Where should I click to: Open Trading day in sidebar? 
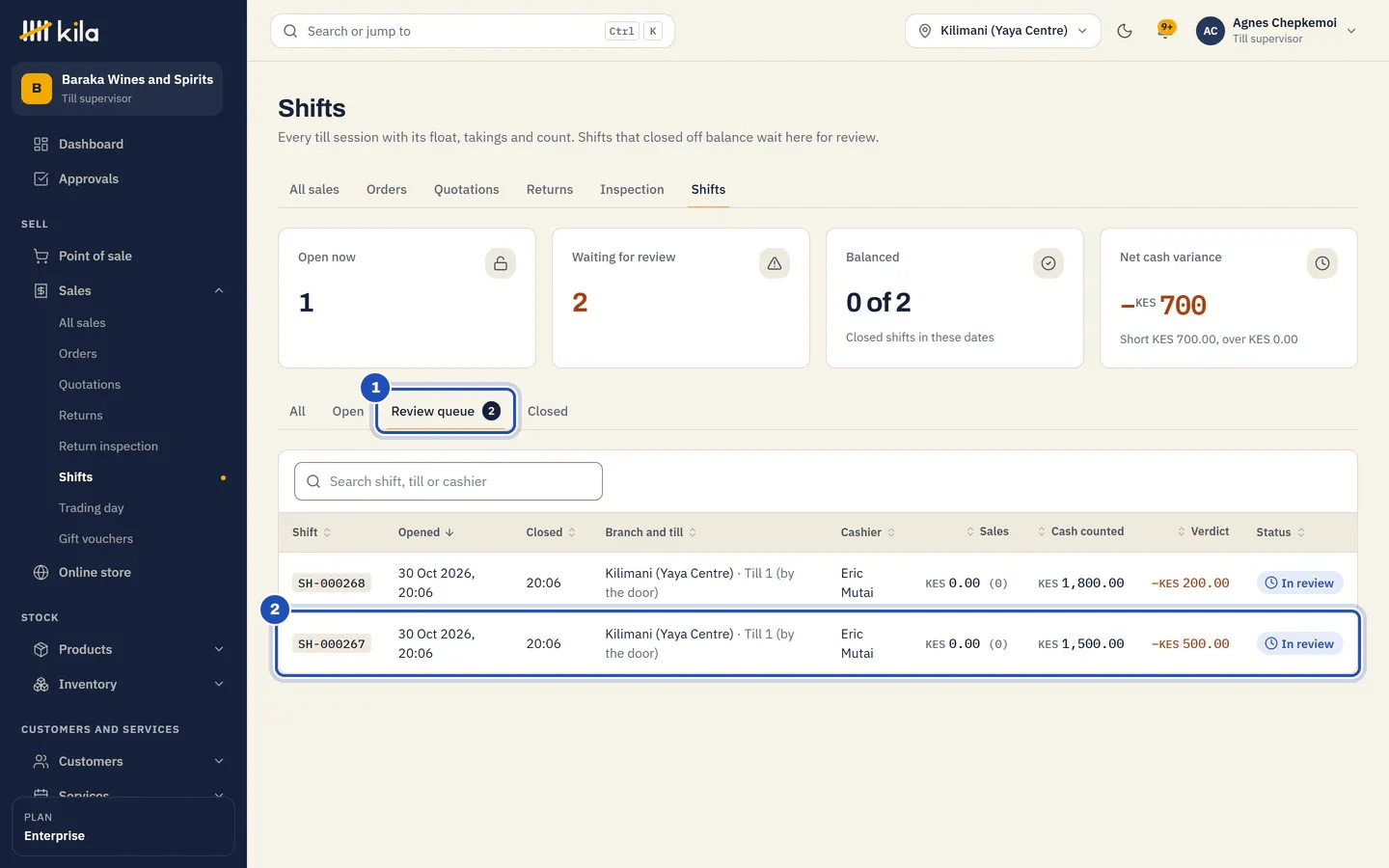[92, 508]
